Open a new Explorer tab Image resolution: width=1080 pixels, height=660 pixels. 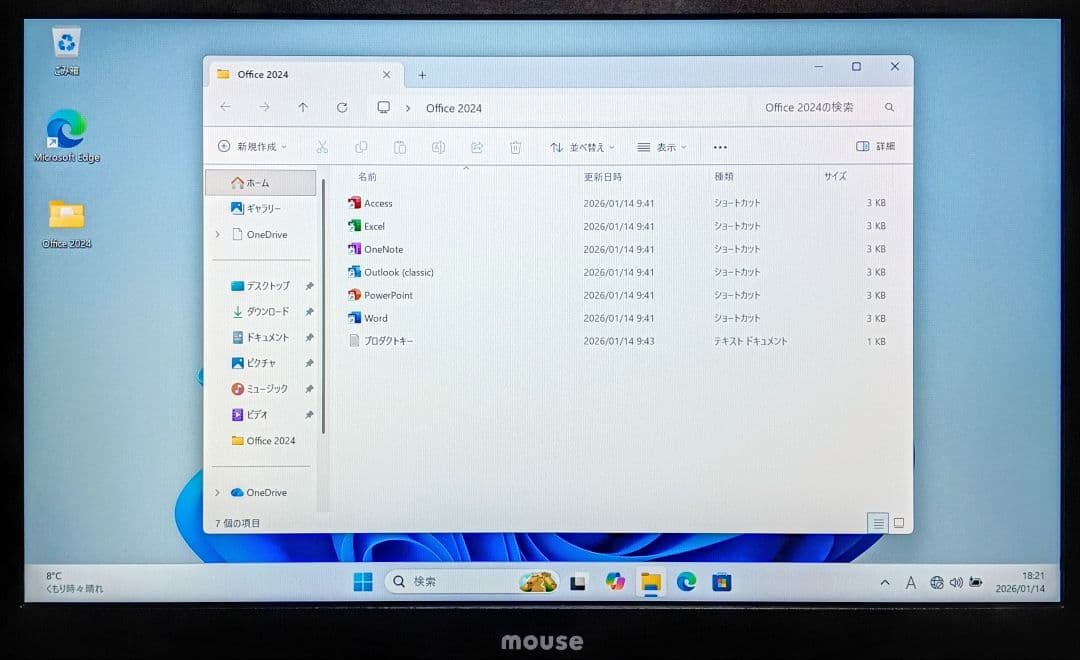[x=422, y=74]
